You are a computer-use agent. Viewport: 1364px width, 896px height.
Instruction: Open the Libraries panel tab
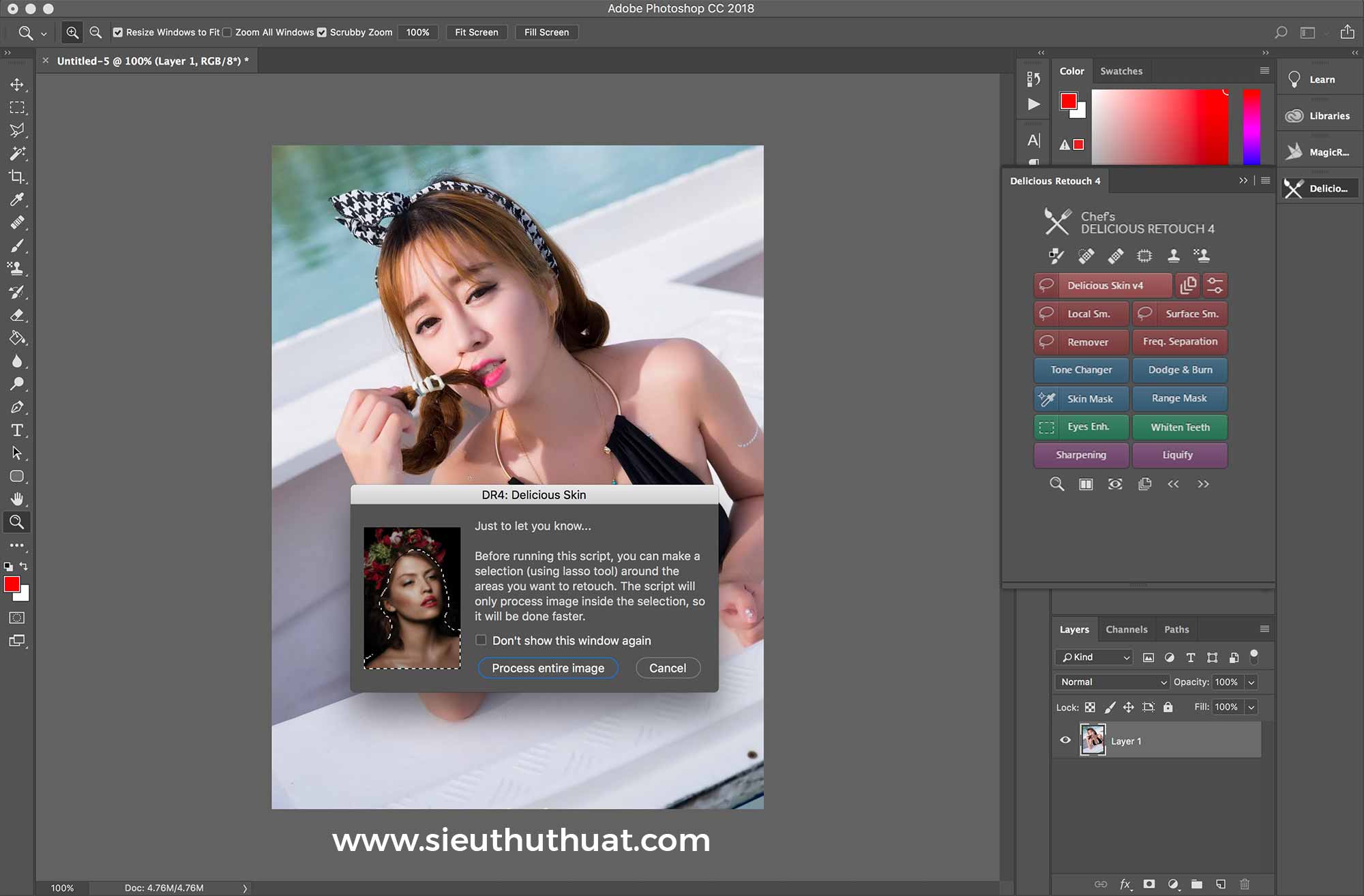tap(1320, 116)
